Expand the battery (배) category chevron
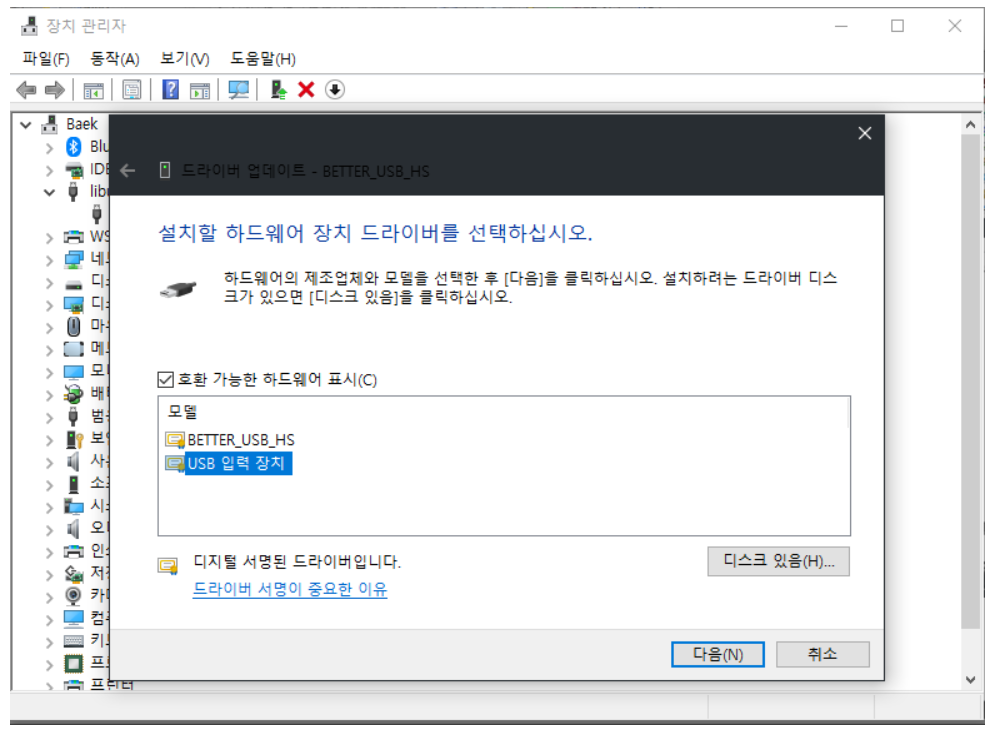Screen dimensions: 992x729 (x=49, y=396)
